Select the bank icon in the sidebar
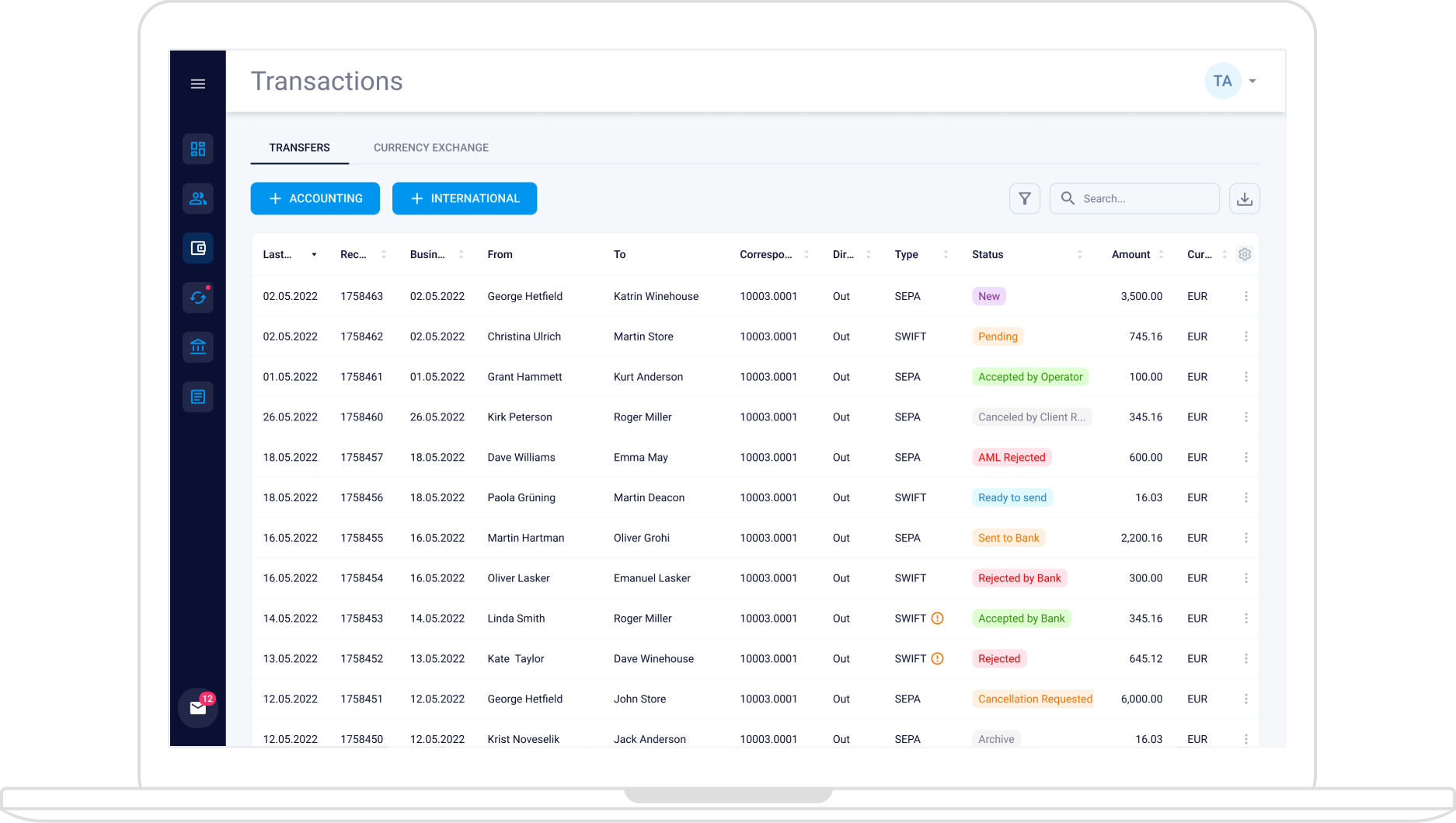 tap(197, 347)
